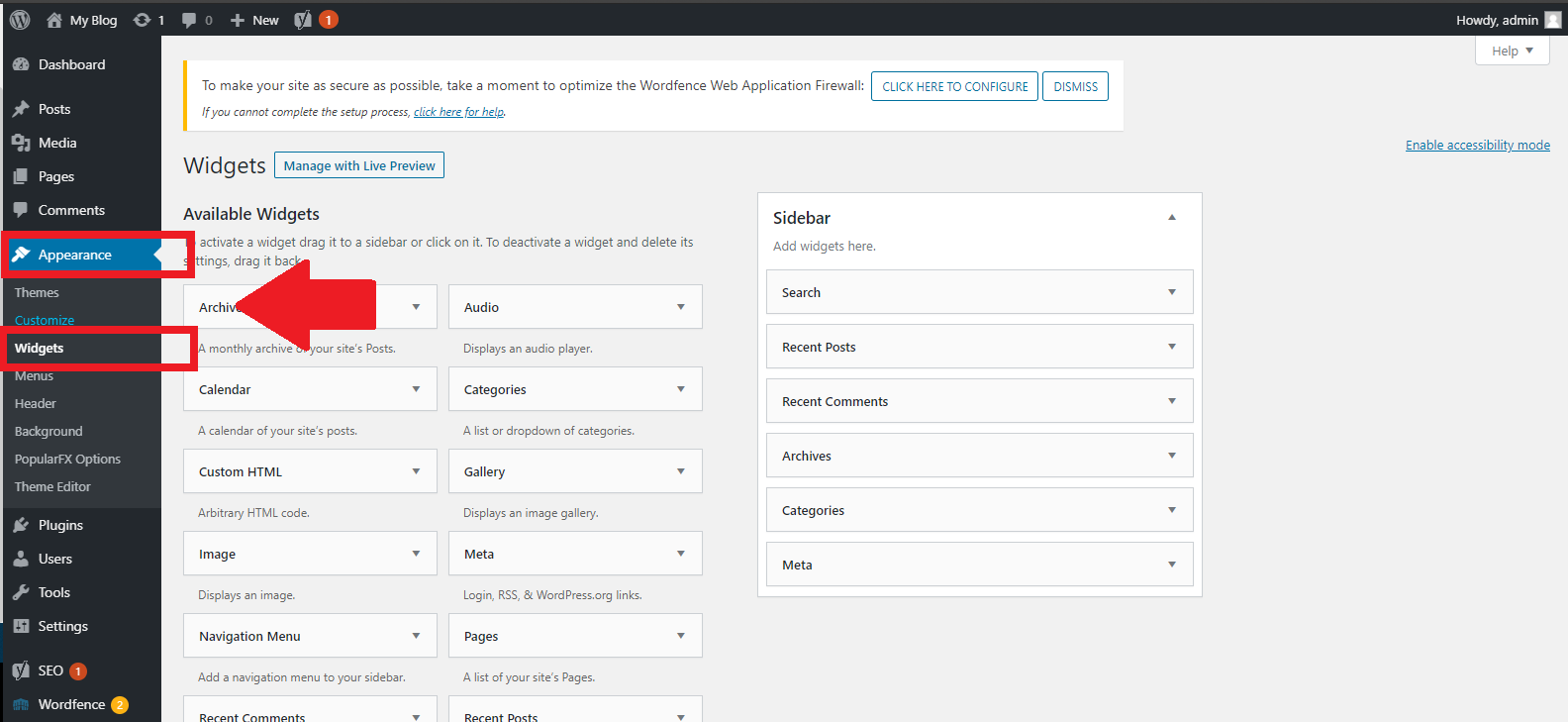This screenshot has height=722, width=1568.
Task: Click Enable accessibility mode link
Action: (x=1477, y=145)
